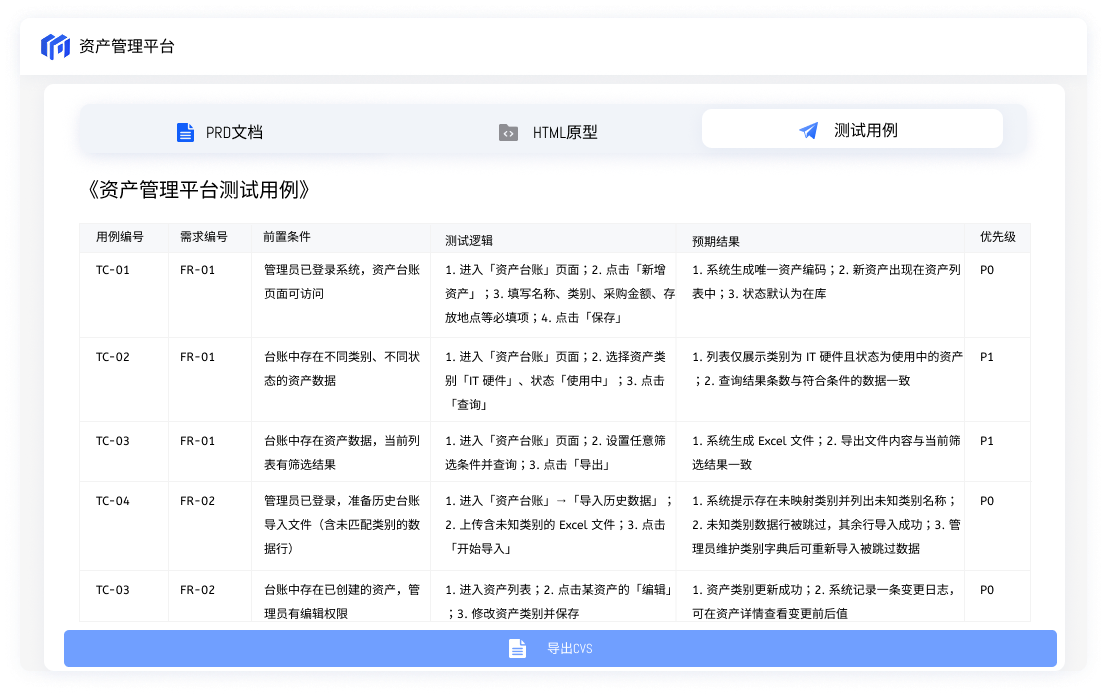Click FR-01 in the TC-01 row
Screen dimensions: 1107x695
coord(198,270)
